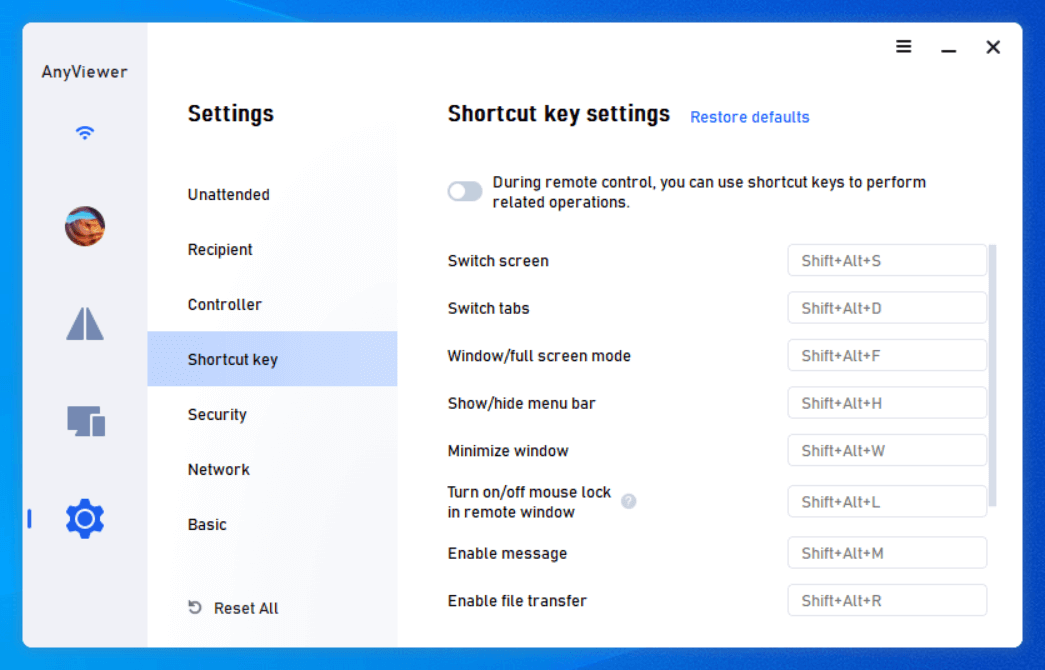
Task: Open the devices screen icon in sidebar
Action: click(x=86, y=421)
